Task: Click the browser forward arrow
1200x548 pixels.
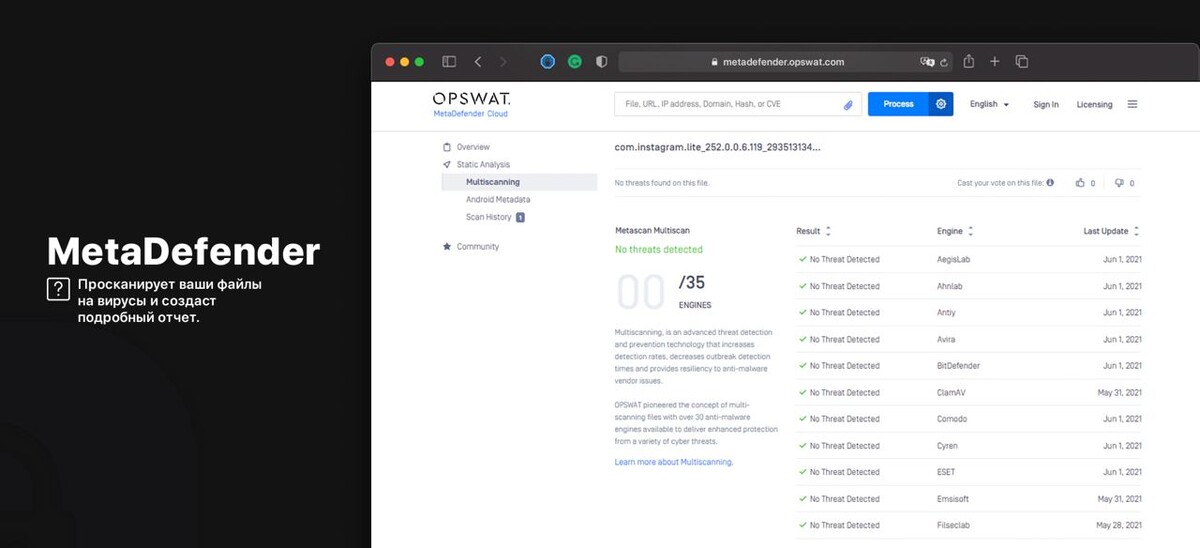Action: point(503,61)
